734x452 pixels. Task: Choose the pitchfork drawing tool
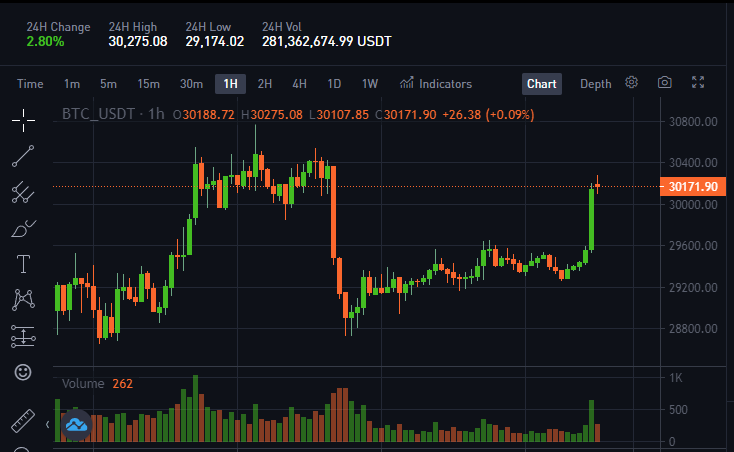[x=23, y=192]
